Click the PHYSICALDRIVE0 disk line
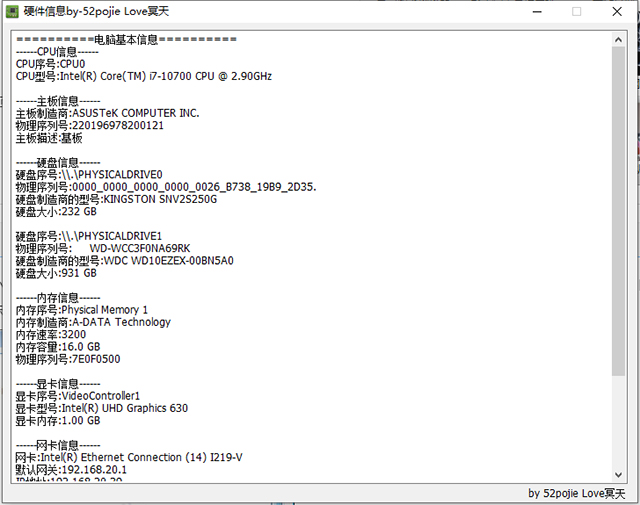Viewport: 640px width, 505px height. pos(89,175)
